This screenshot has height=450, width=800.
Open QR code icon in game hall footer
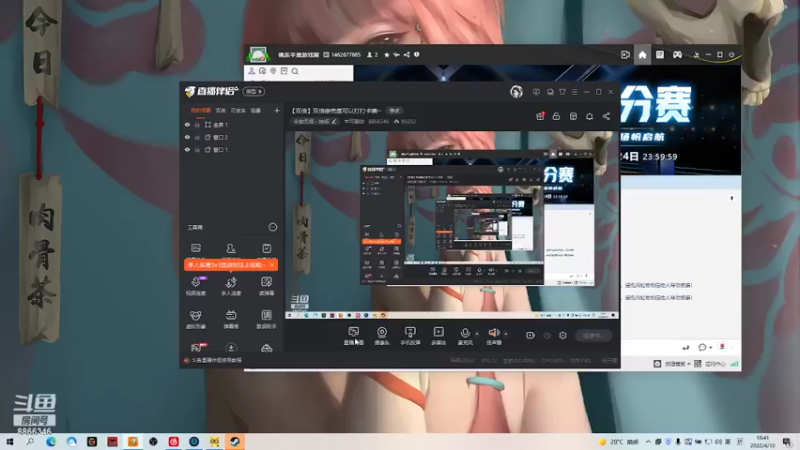(697, 364)
